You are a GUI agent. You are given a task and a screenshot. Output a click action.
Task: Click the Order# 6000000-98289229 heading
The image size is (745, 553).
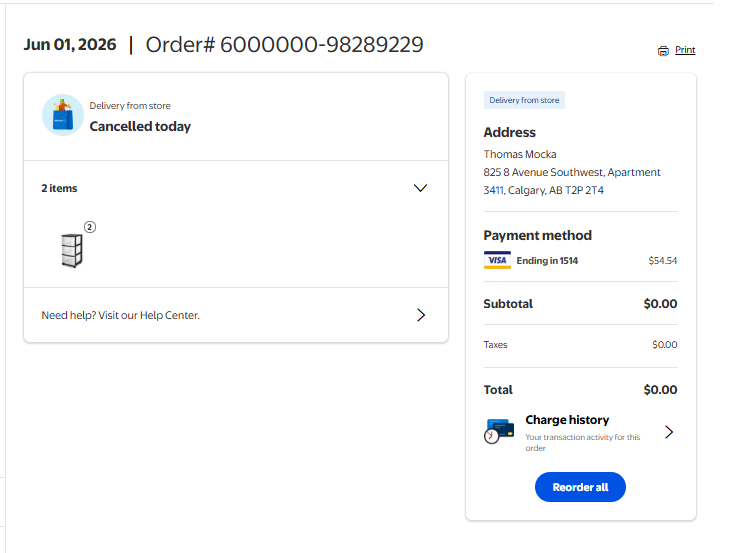(284, 45)
